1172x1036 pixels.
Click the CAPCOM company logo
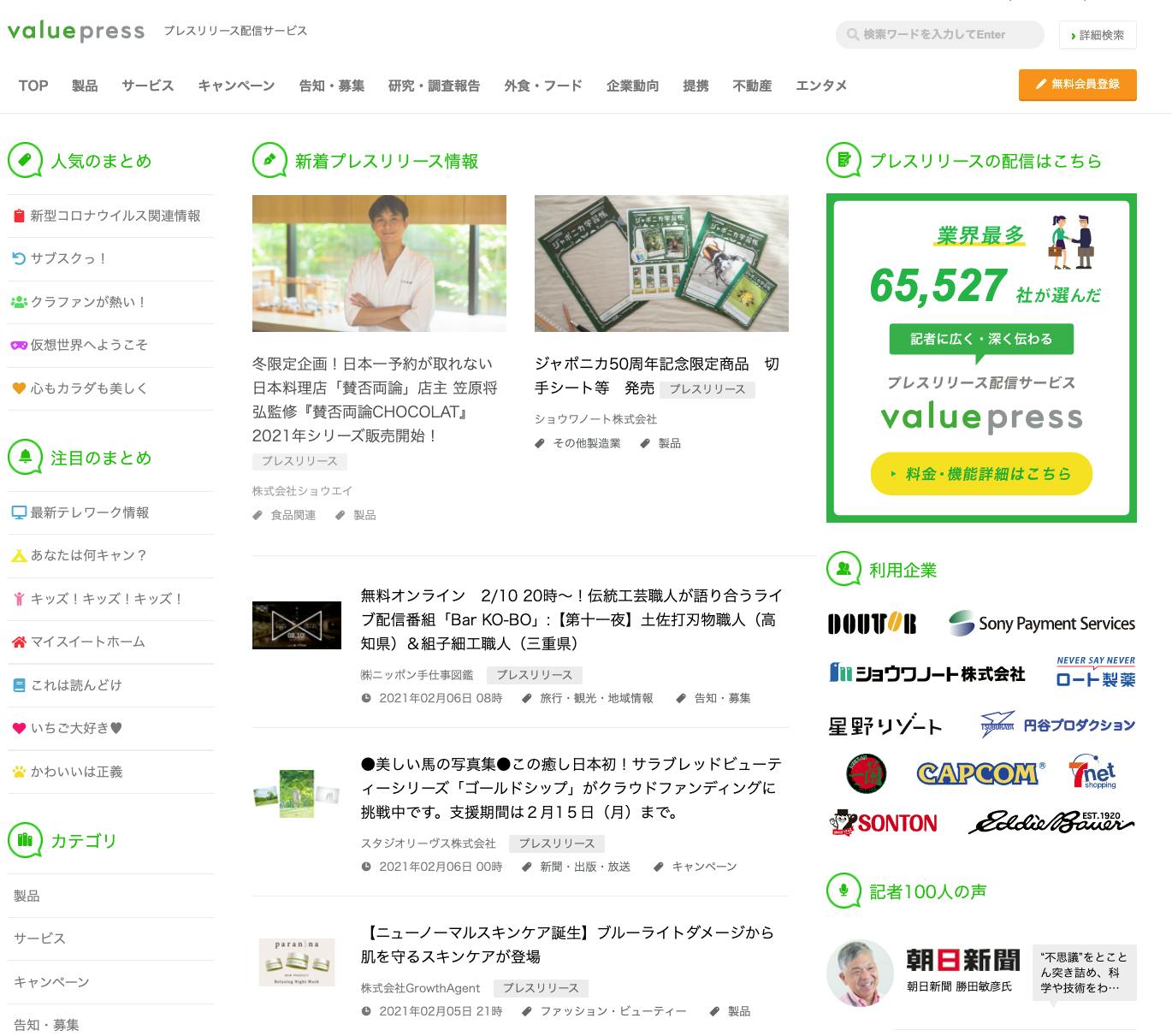[978, 774]
